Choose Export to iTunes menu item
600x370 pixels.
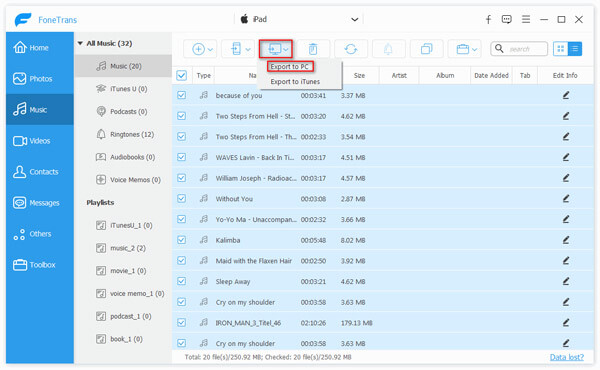click(295, 81)
